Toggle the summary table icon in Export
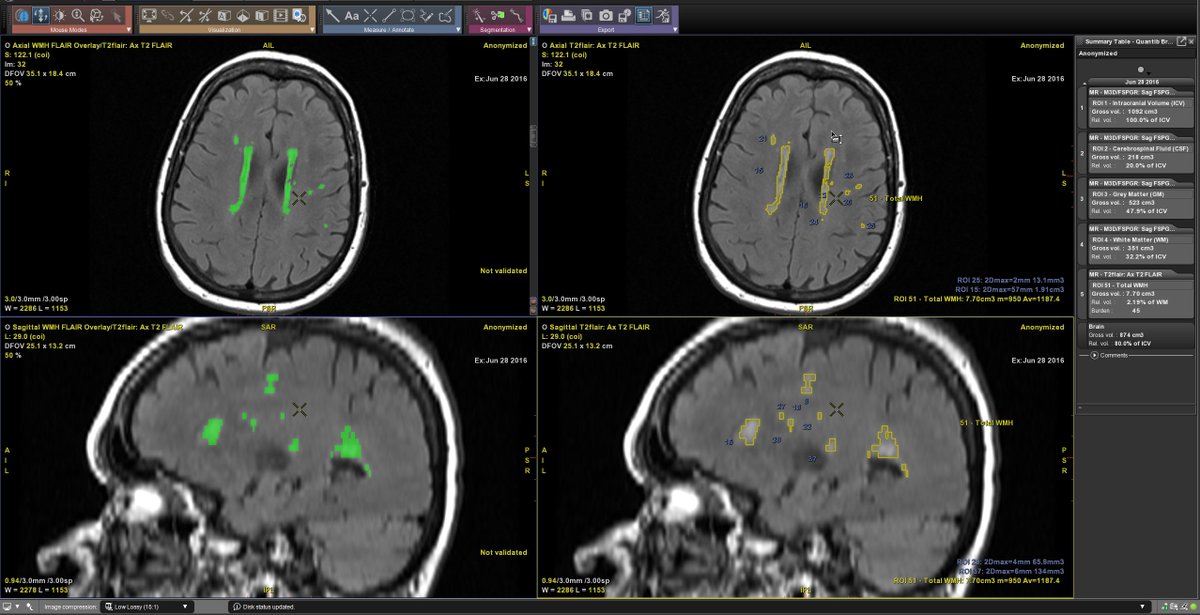 [642, 15]
